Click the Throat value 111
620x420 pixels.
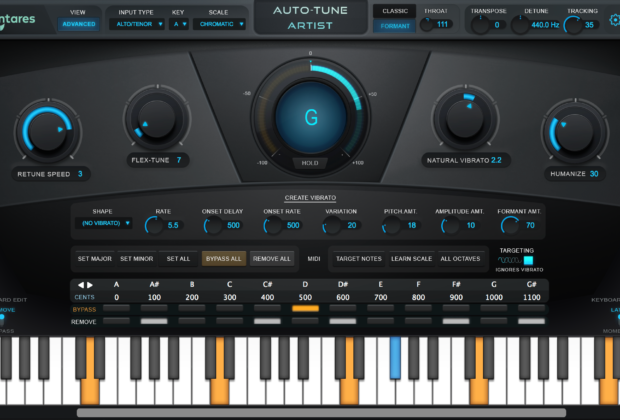(x=442, y=25)
